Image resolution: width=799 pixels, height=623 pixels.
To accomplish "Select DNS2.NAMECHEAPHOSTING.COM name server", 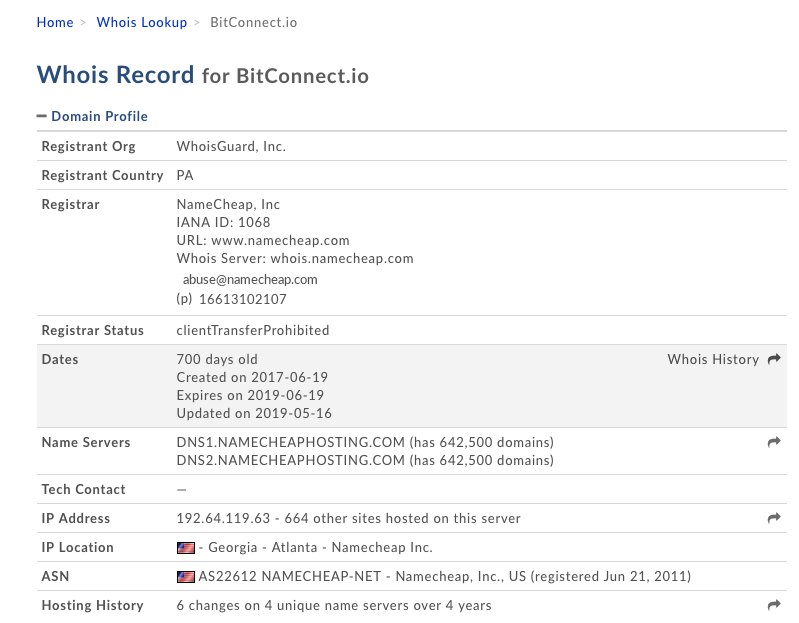I will (x=290, y=461).
